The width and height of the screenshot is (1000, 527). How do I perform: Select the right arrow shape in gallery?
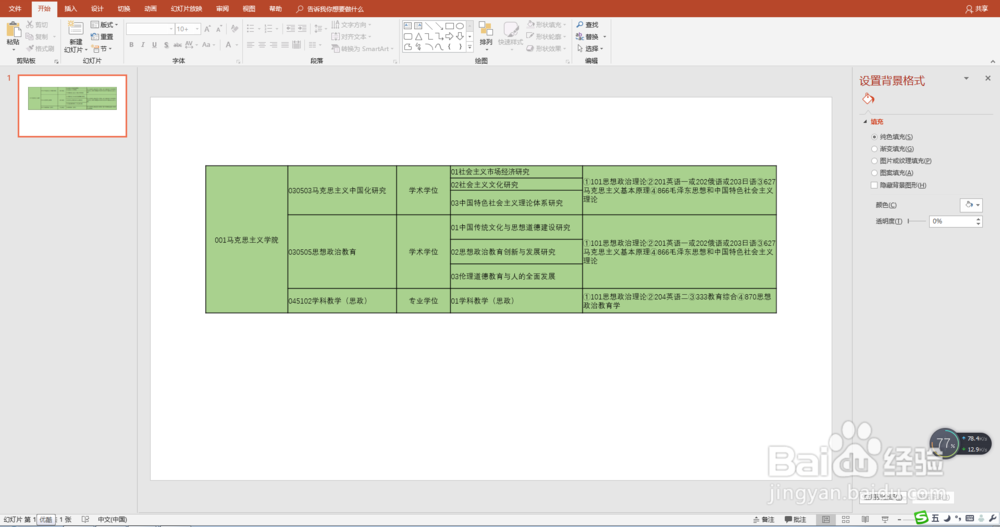pyautogui.click(x=450, y=36)
